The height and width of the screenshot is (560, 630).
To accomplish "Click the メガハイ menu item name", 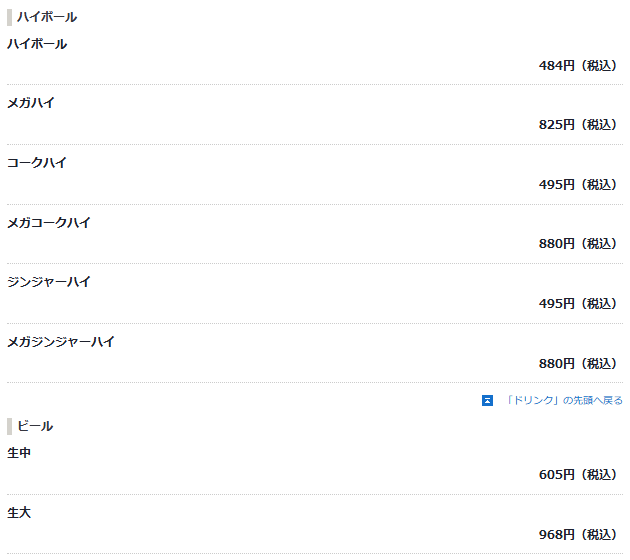I will pos(31,103).
